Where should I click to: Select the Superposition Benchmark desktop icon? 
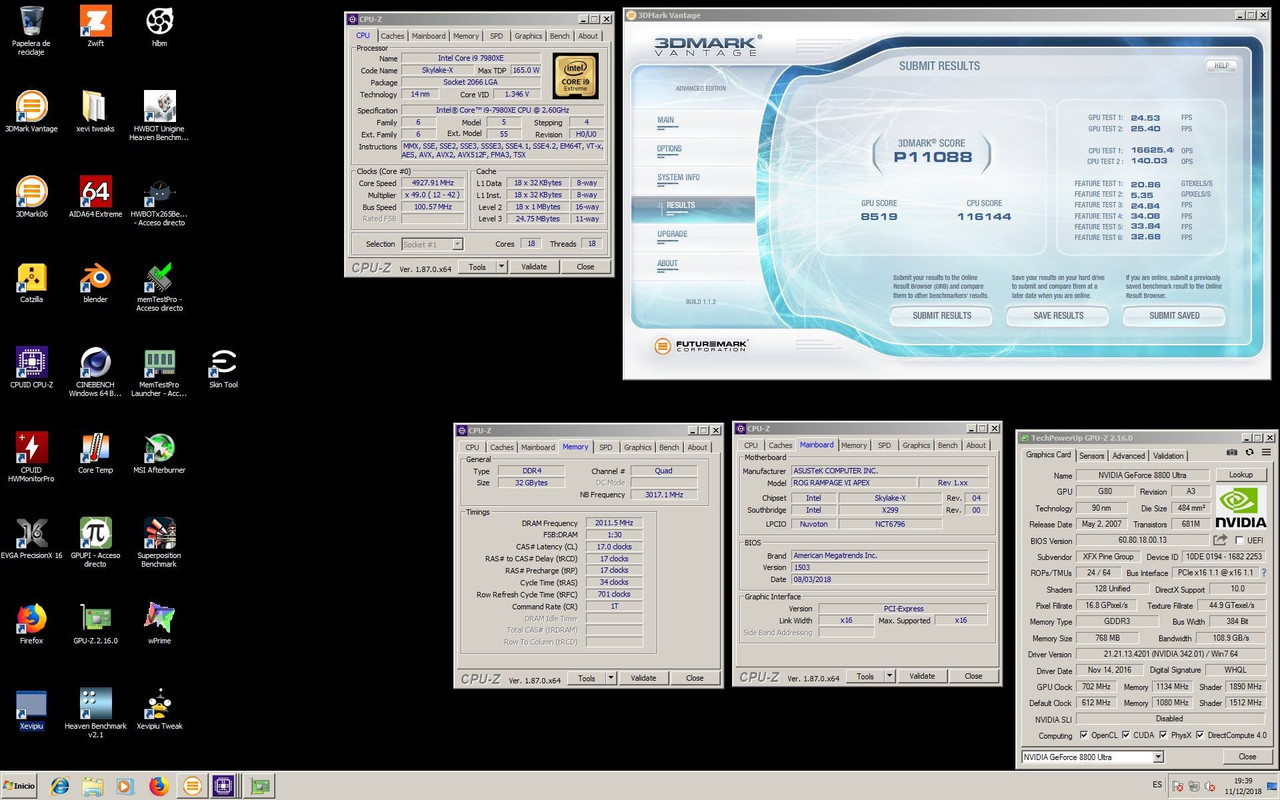159,533
